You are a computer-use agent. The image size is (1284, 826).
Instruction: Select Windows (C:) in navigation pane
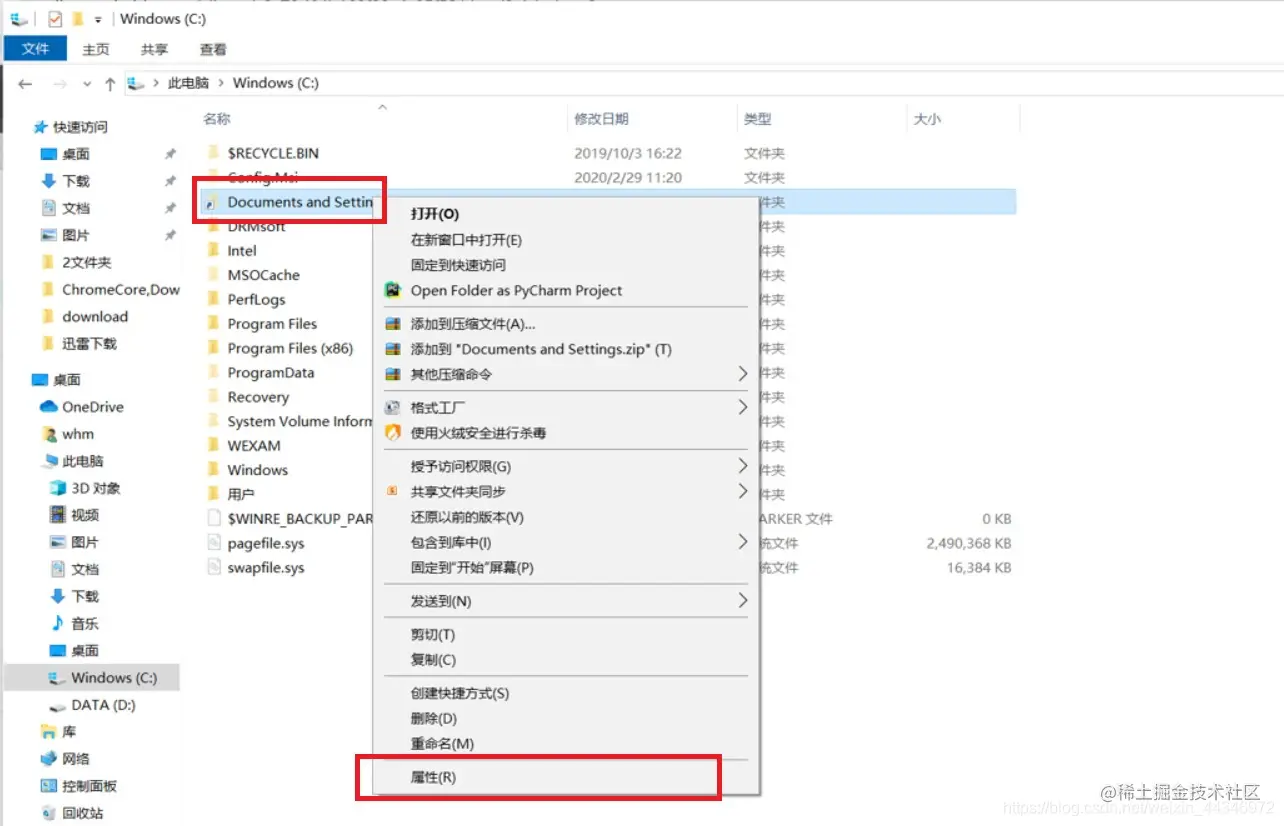(93, 678)
